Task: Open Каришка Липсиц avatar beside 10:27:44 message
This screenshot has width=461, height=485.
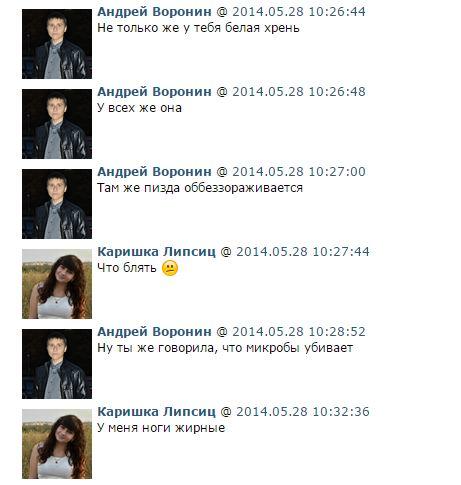Action: (x=57, y=284)
